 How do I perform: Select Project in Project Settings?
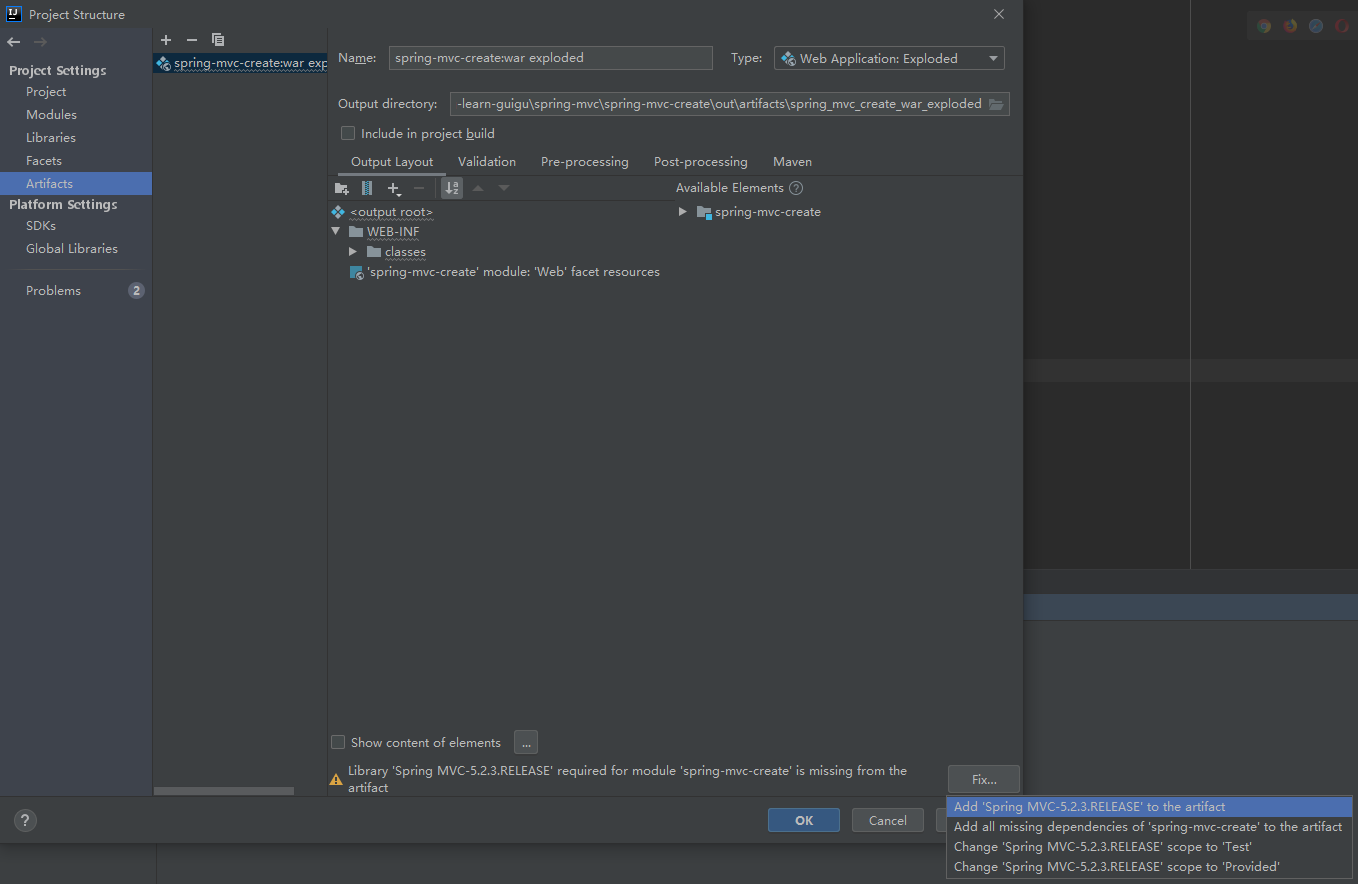46,92
